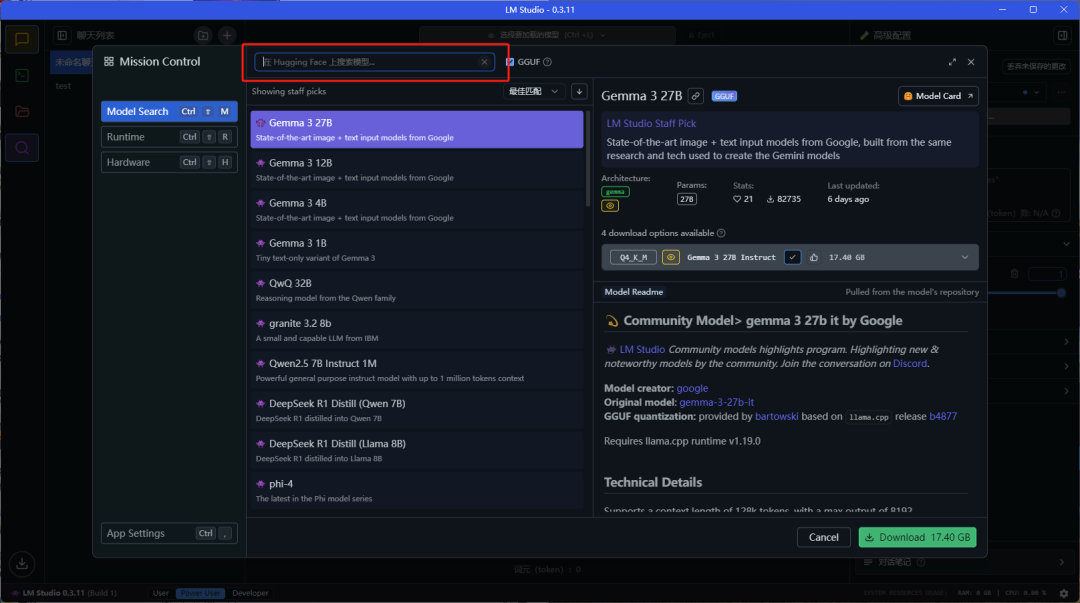Viewport: 1080px width, 603px height.
Task: Click the thumbs-up icon on download option
Action: [814, 258]
